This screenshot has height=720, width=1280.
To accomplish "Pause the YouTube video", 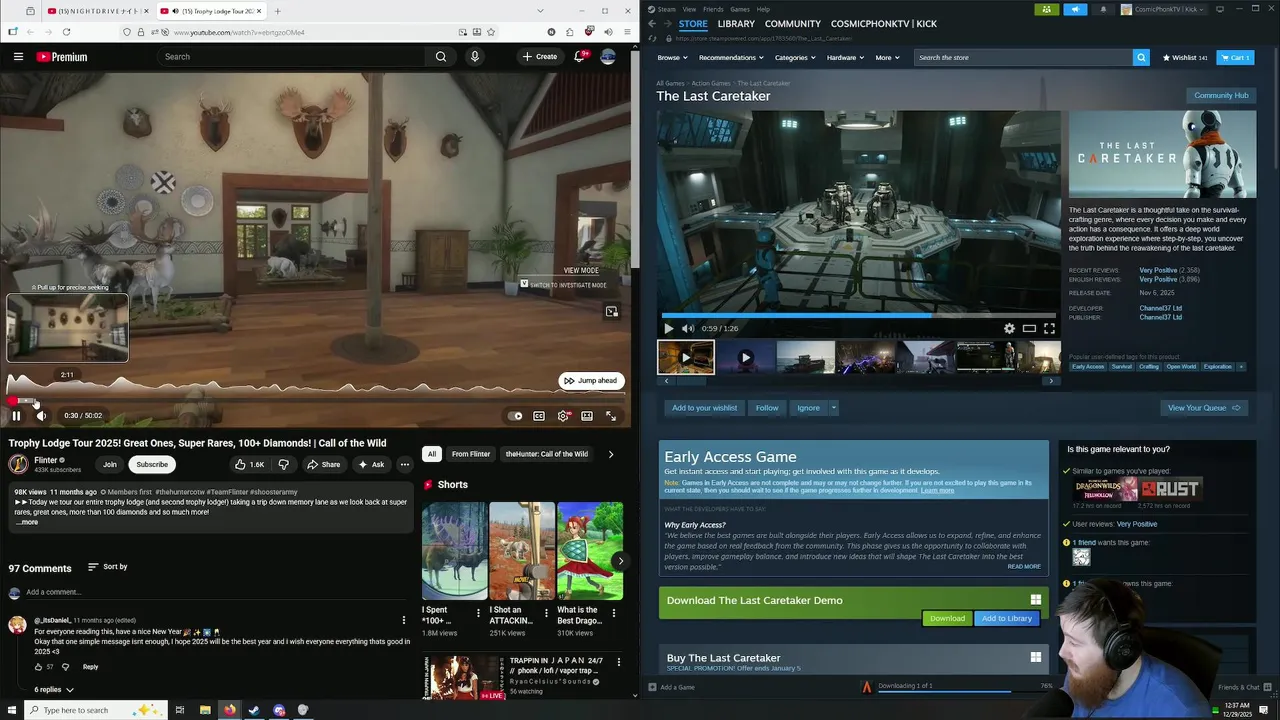I will click(16, 416).
